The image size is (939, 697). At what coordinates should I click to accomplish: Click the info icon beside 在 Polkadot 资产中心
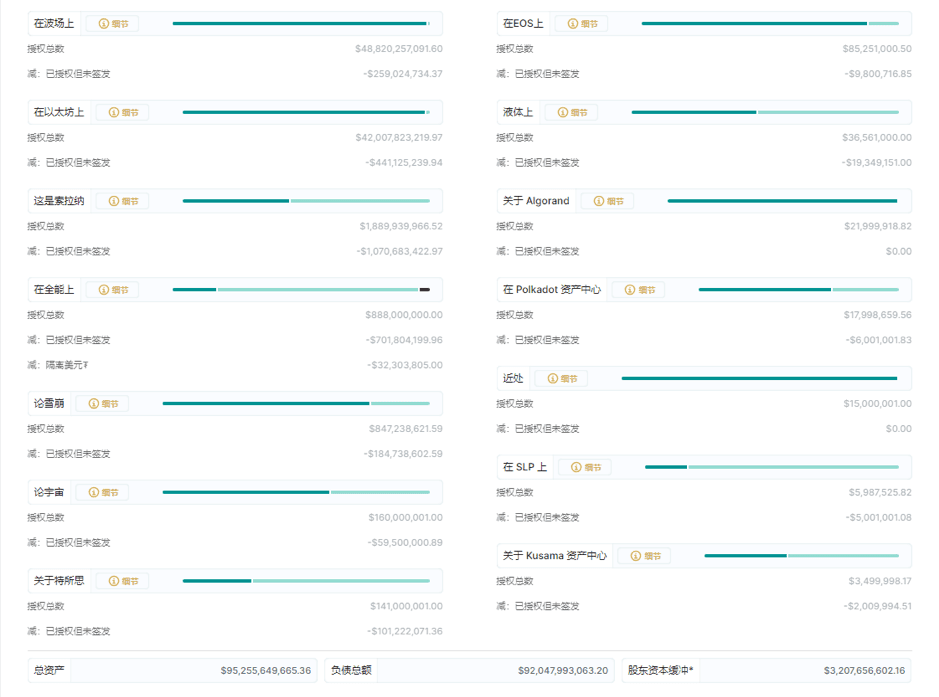(630, 290)
